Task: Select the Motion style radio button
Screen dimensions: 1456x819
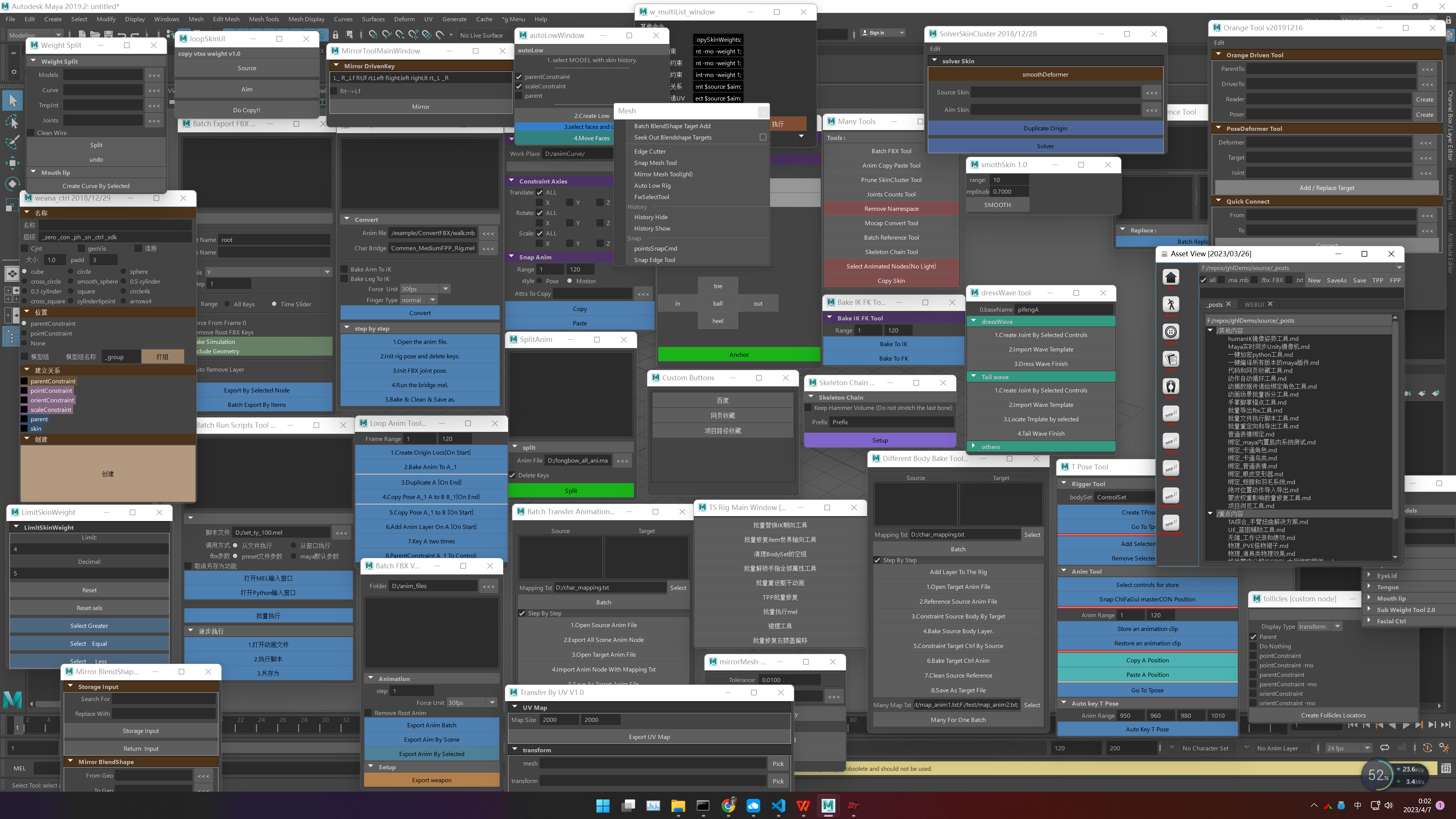Action: (x=569, y=281)
